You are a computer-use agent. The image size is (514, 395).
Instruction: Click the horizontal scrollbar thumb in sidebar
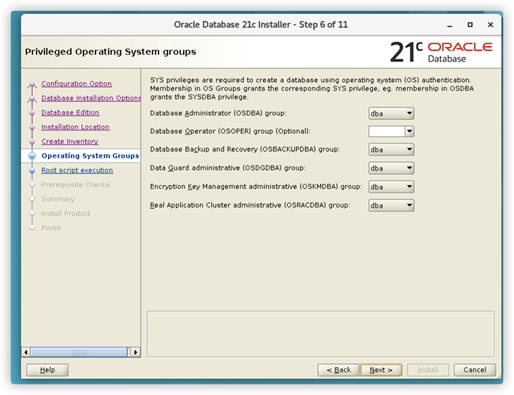click(x=79, y=352)
